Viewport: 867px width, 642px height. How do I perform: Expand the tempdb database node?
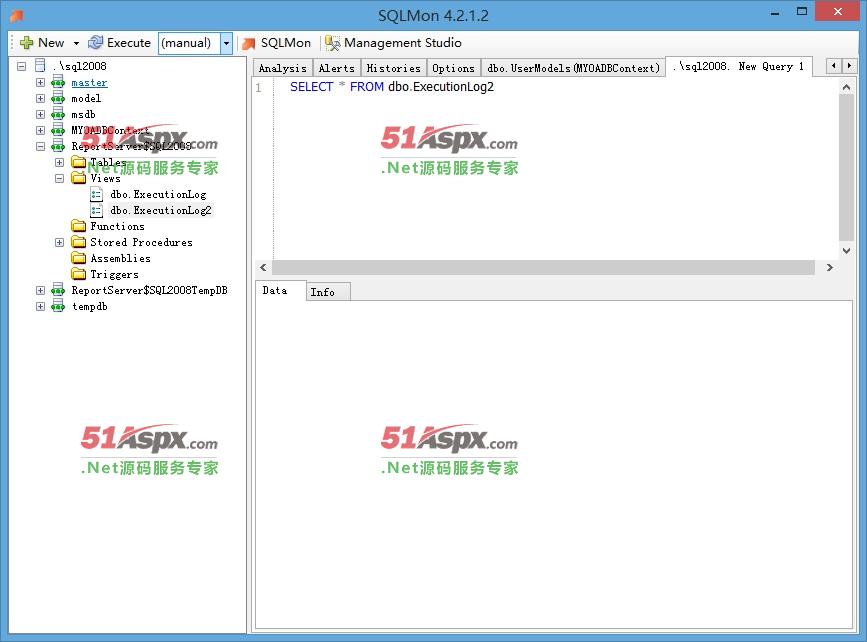[40, 306]
